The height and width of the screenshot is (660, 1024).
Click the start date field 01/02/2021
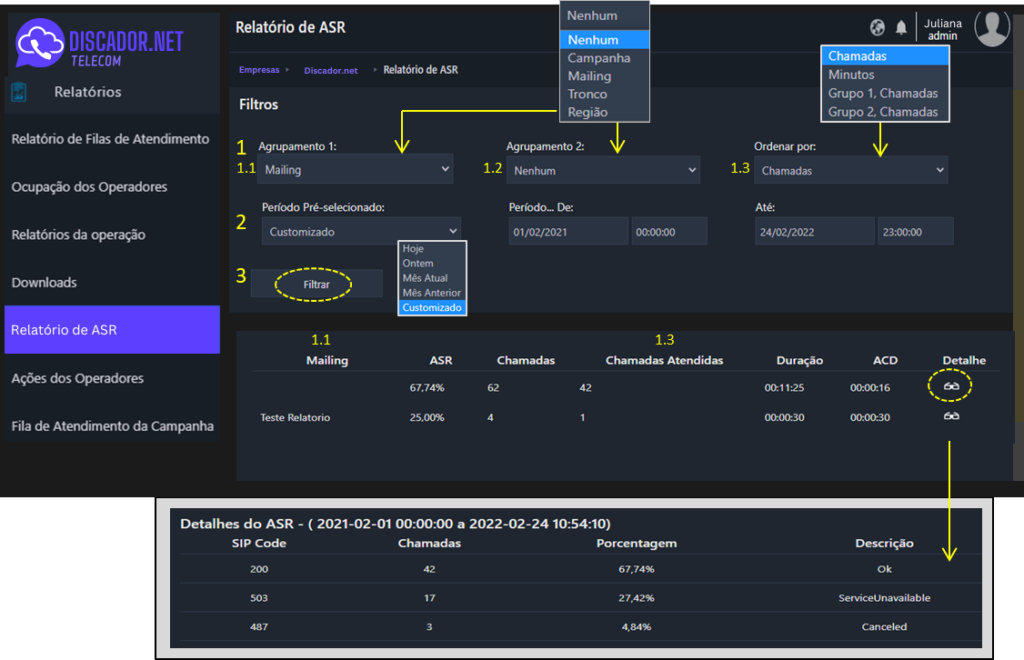tap(568, 232)
